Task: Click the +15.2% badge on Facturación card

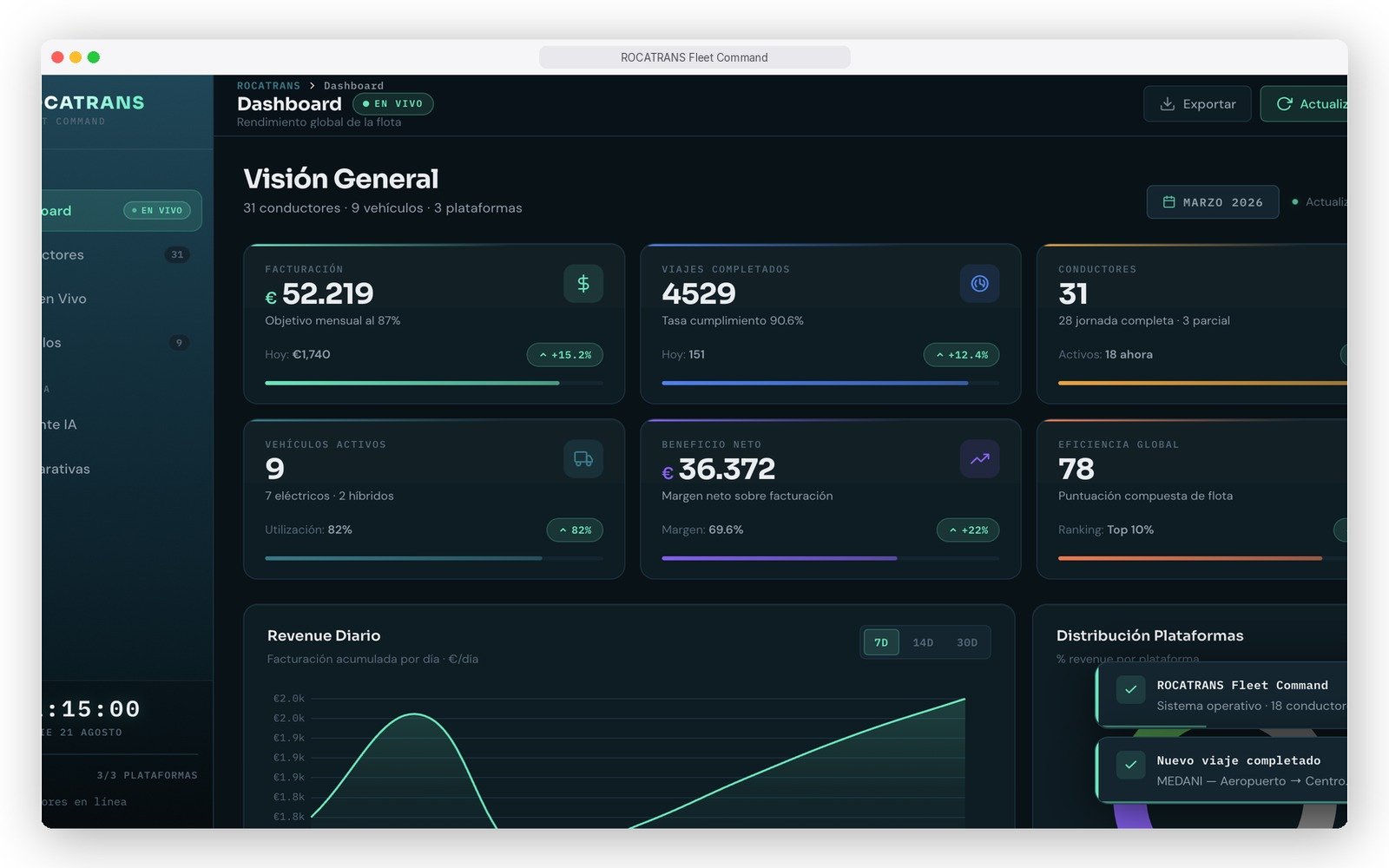Action: [565, 355]
